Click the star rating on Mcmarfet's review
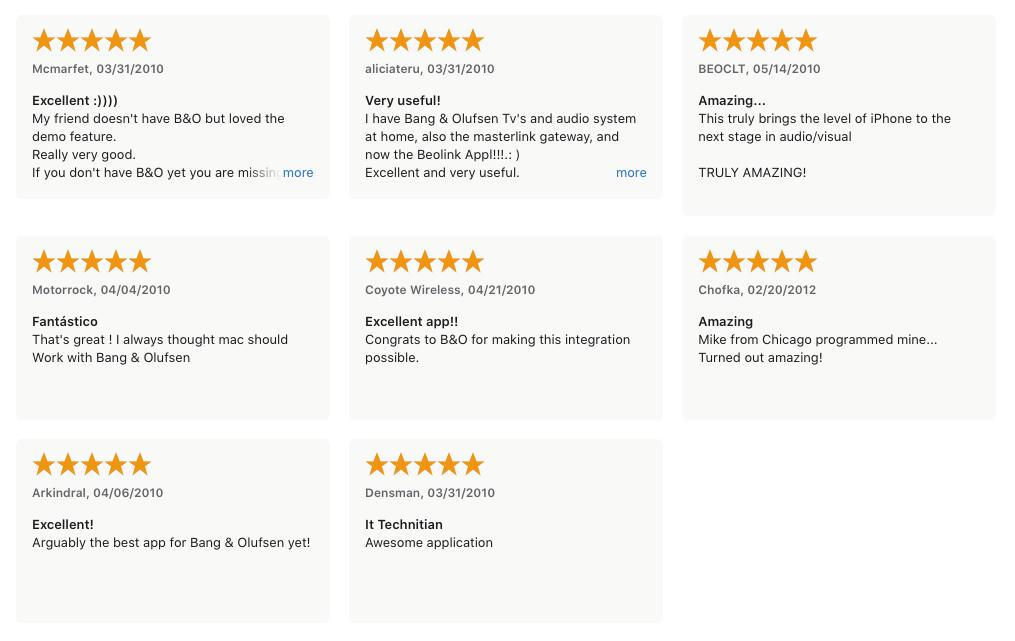 coord(92,41)
